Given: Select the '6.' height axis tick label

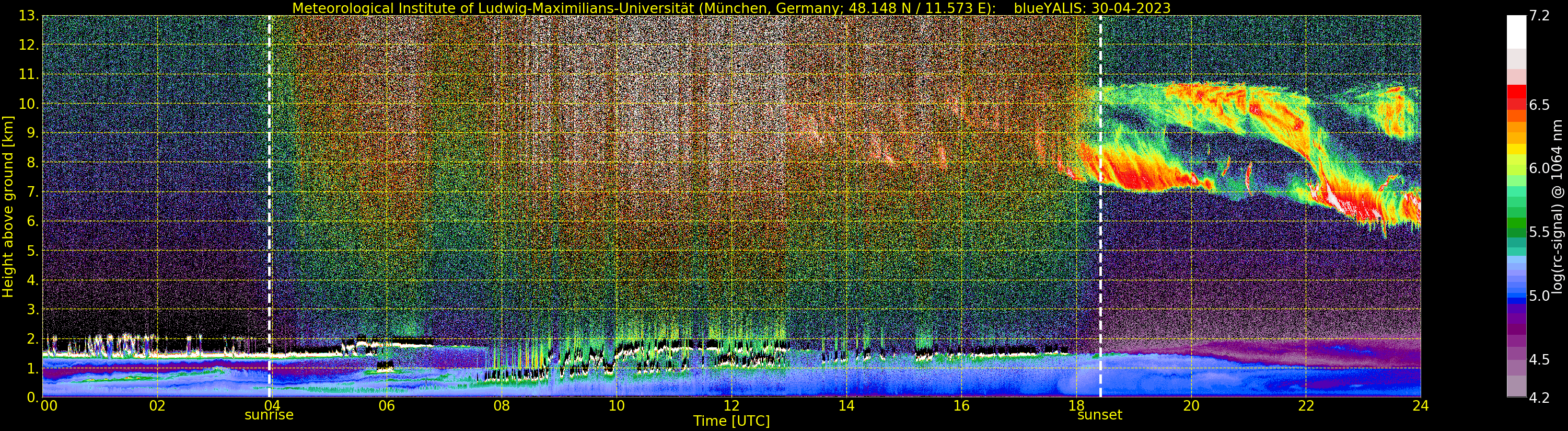Looking at the screenshot, I should tap(33, 221).
